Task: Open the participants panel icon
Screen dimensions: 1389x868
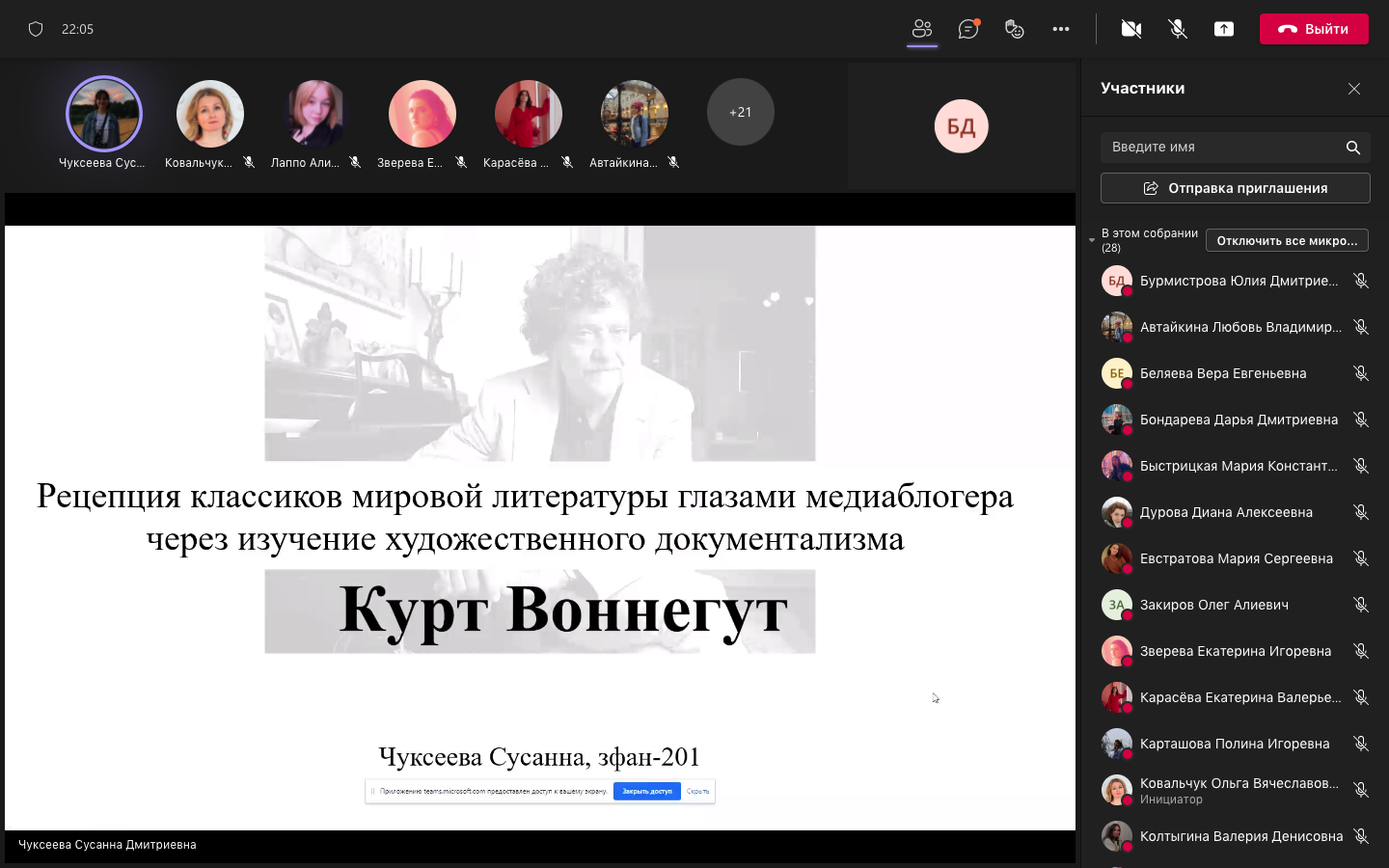Action: 922,29
